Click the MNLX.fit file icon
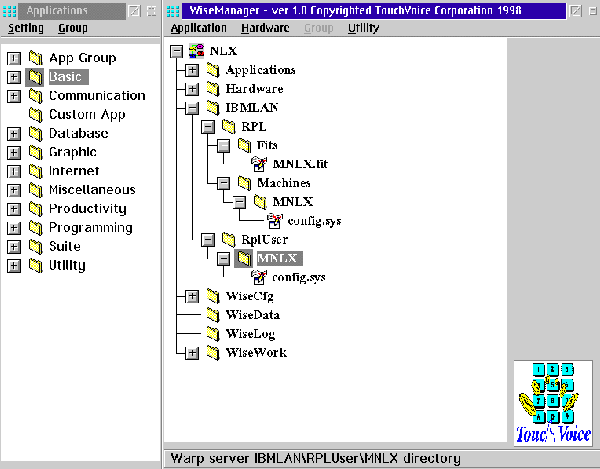Viewport: 600px width, 469px height. click(x=259, y=164)
